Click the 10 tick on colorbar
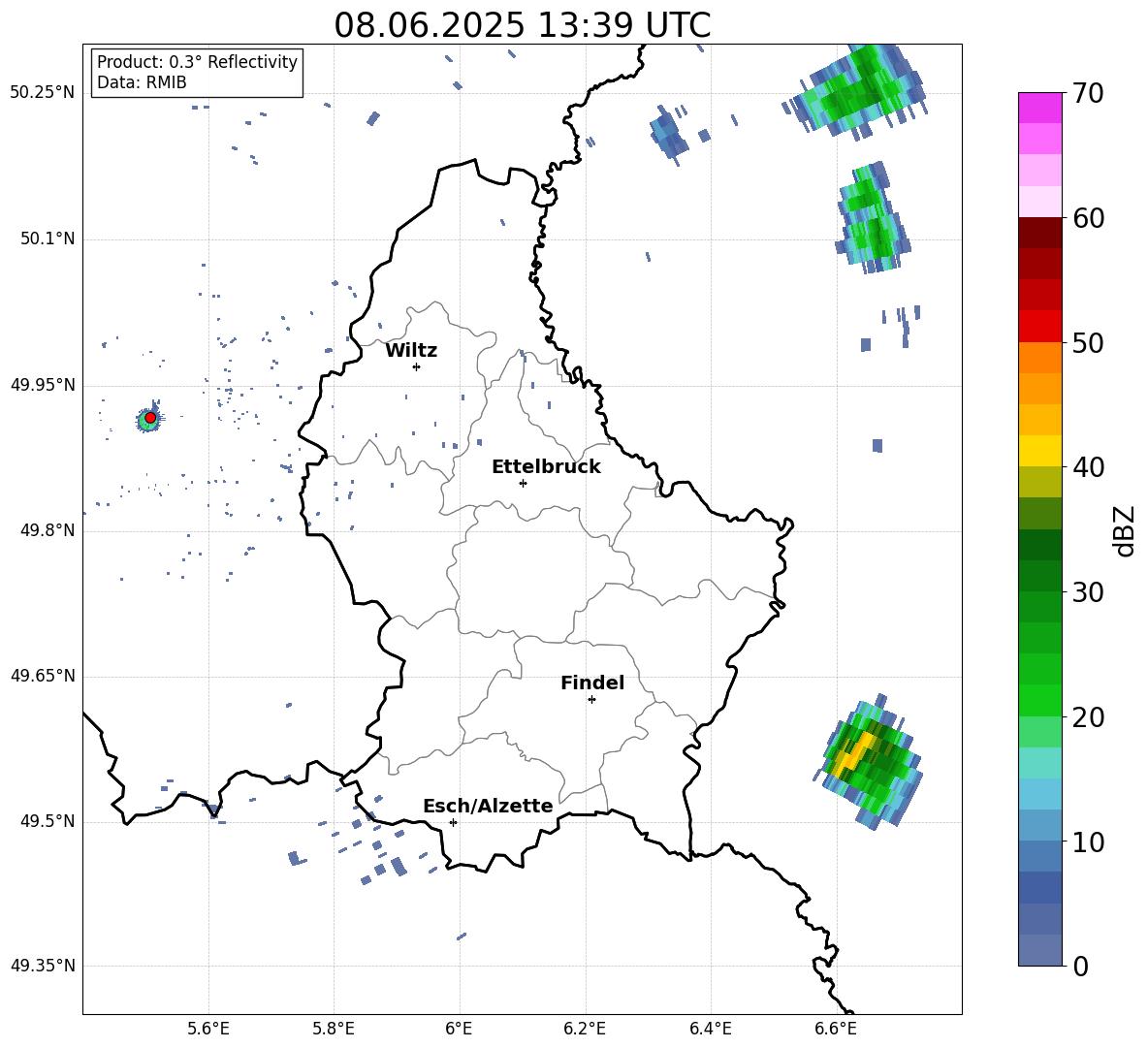The image size is (1148, 1048). 1088,842
